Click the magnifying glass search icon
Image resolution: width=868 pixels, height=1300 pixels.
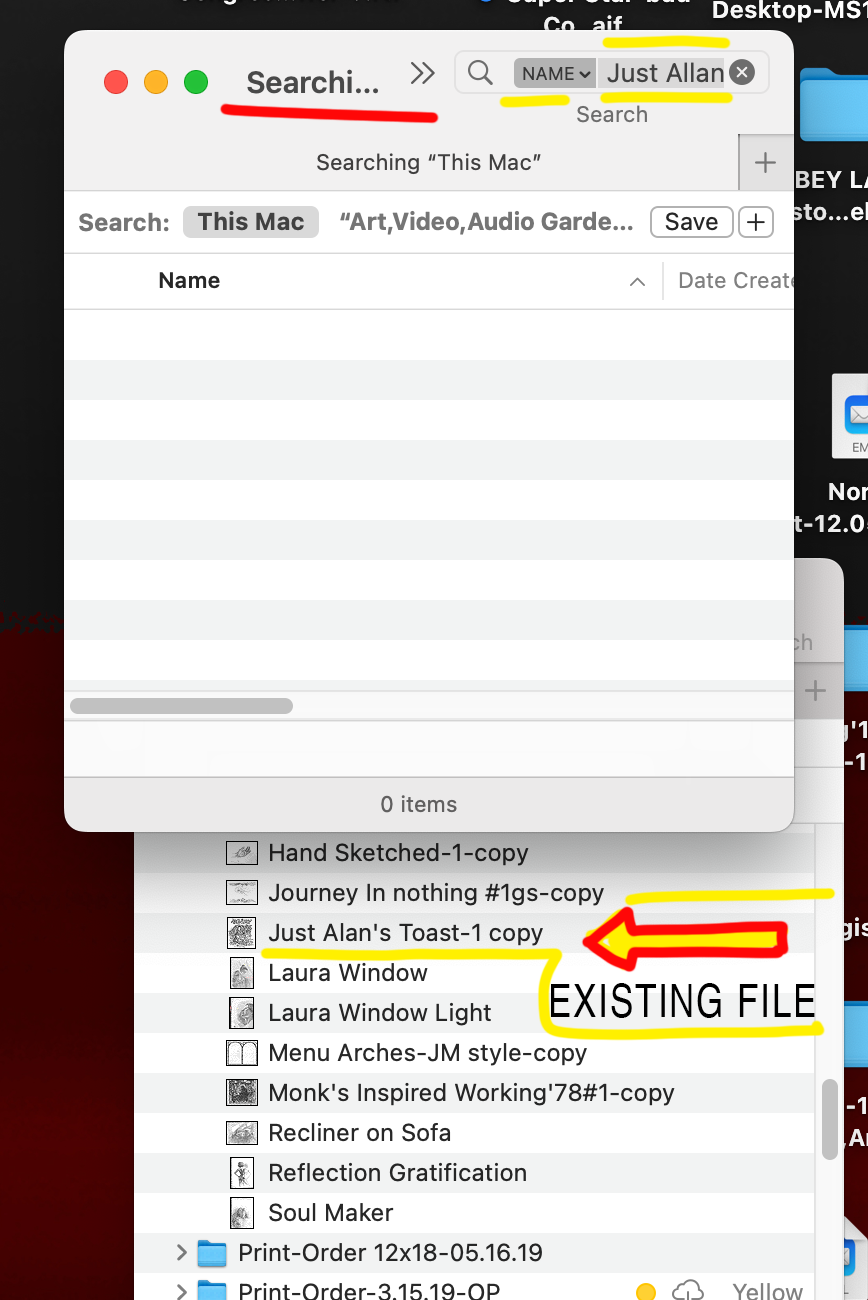tap(480, 73)
